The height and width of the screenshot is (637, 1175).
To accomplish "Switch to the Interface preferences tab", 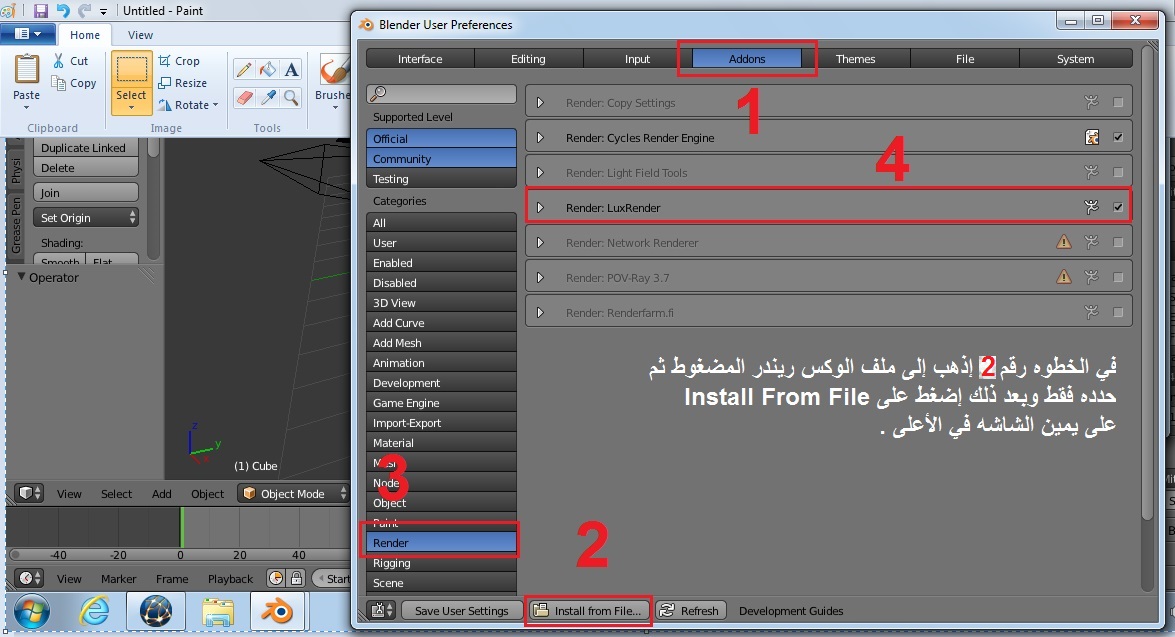I will 420,58.
